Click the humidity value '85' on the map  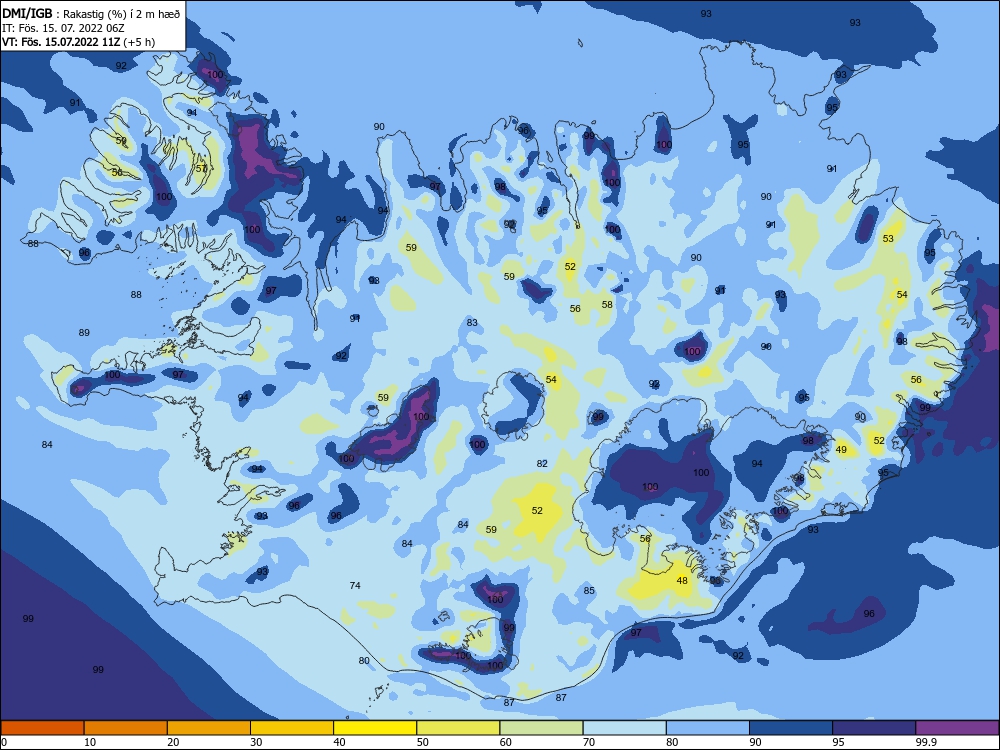589,591
